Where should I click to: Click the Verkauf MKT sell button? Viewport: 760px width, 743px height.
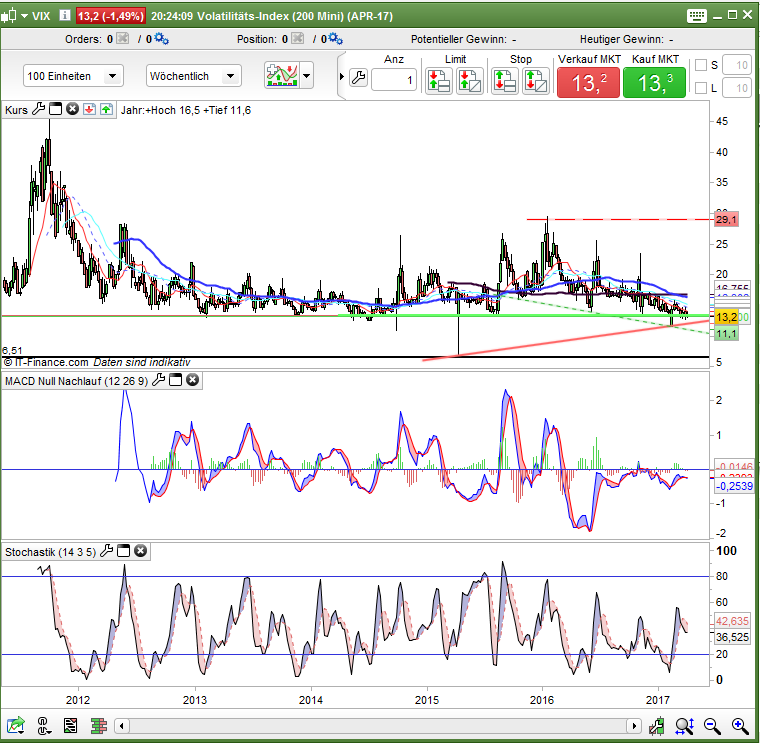tap(588, 83)
